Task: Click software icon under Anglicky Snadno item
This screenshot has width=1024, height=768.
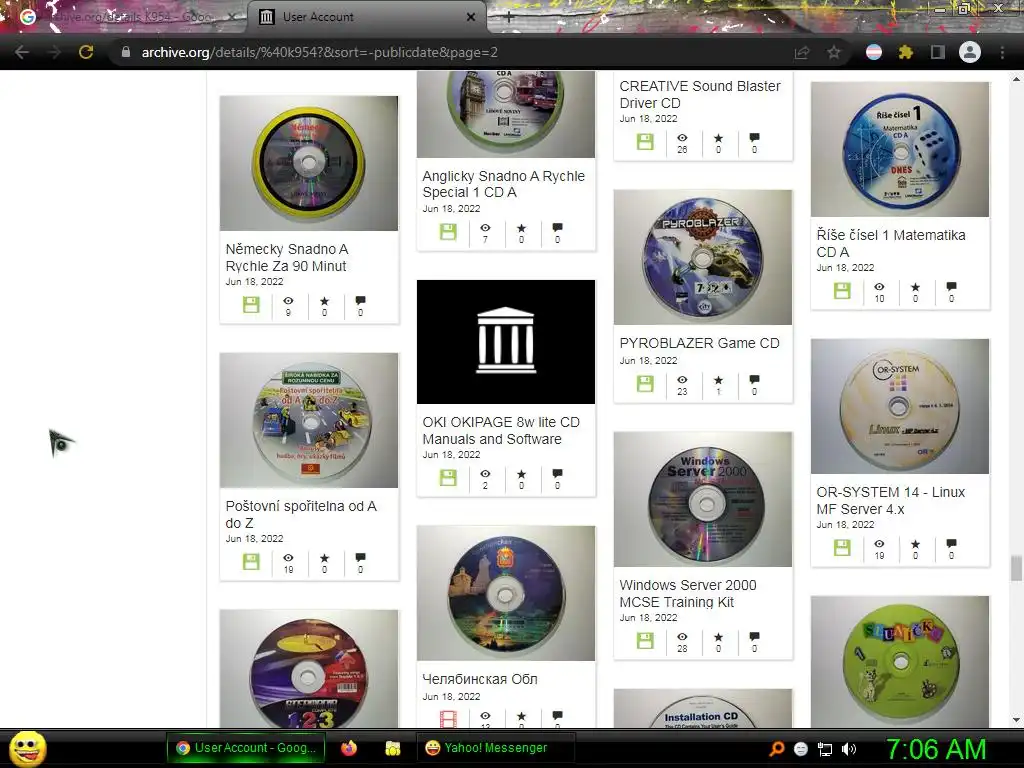Action: (448, 231)
